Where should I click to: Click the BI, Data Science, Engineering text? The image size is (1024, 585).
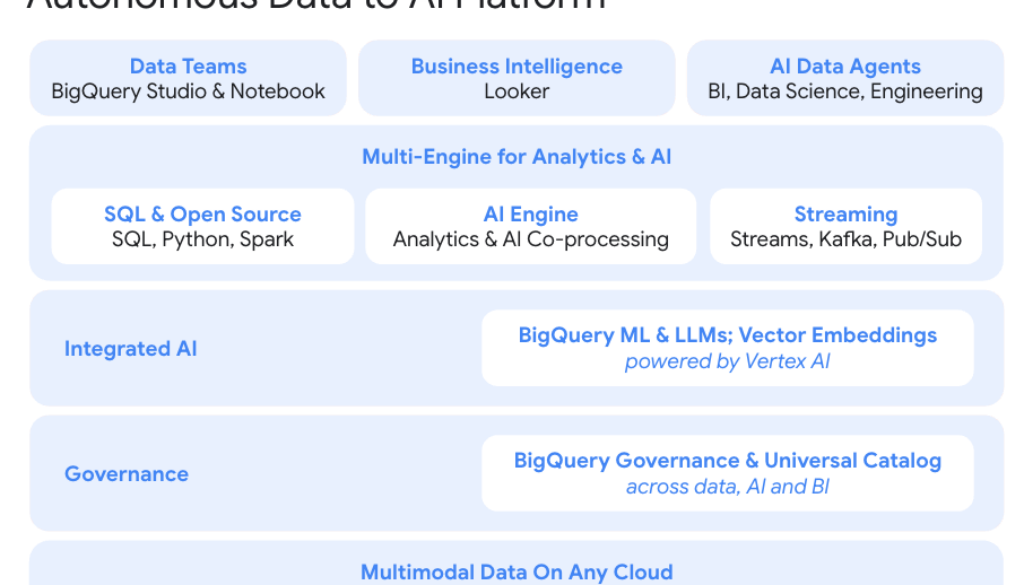point(845,92)
